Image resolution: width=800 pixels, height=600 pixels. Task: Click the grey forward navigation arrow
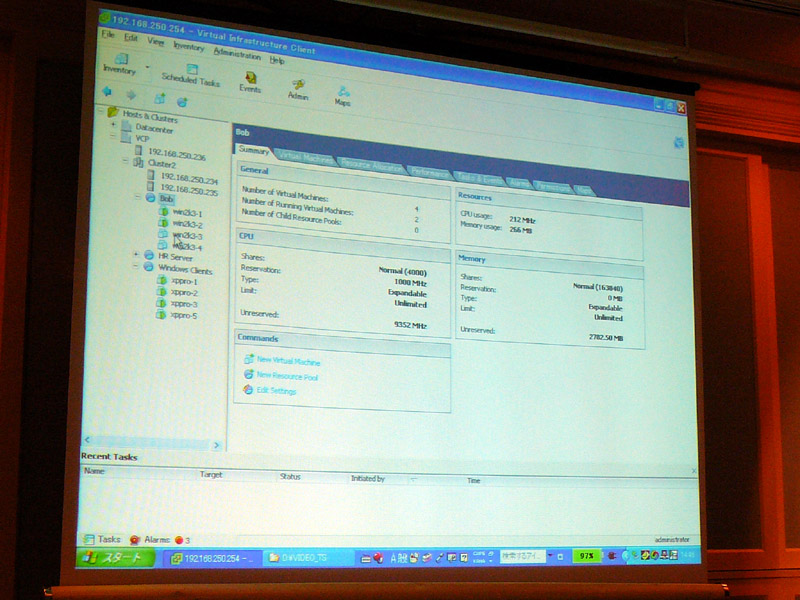click(131, 94)
